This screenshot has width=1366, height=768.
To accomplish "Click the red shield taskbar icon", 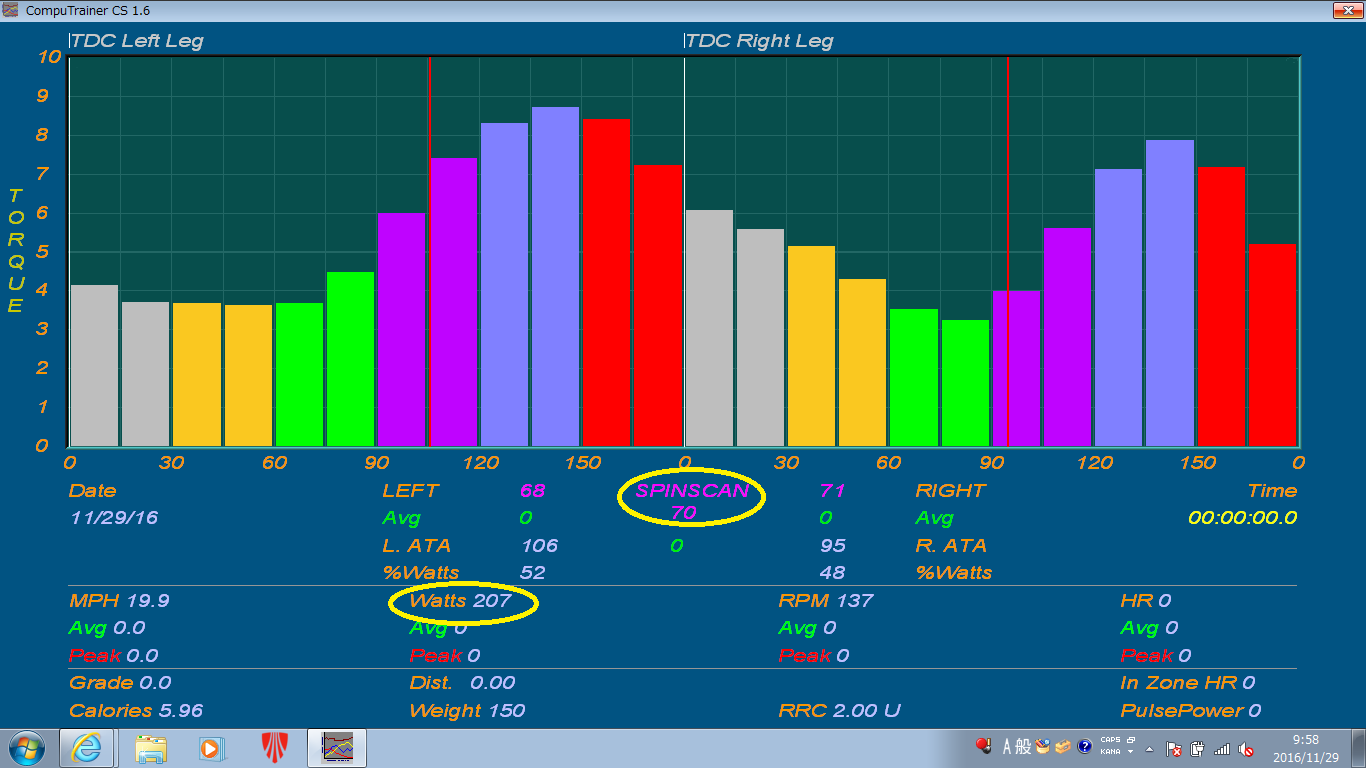I will (275, 748).
